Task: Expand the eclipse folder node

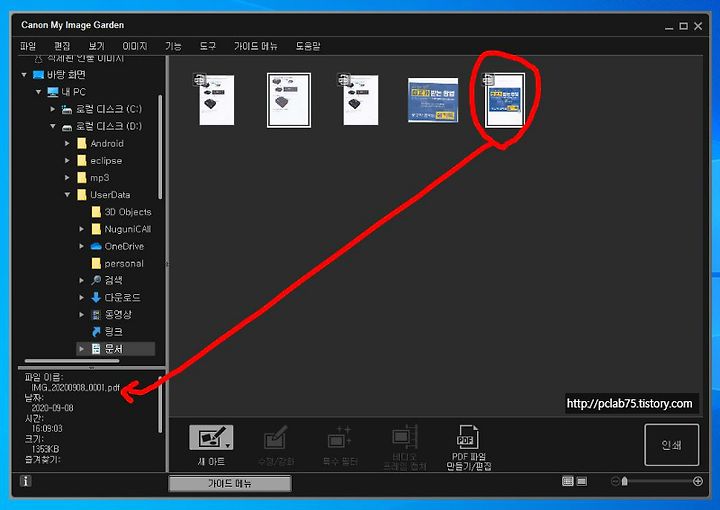Action: point(68,161)
